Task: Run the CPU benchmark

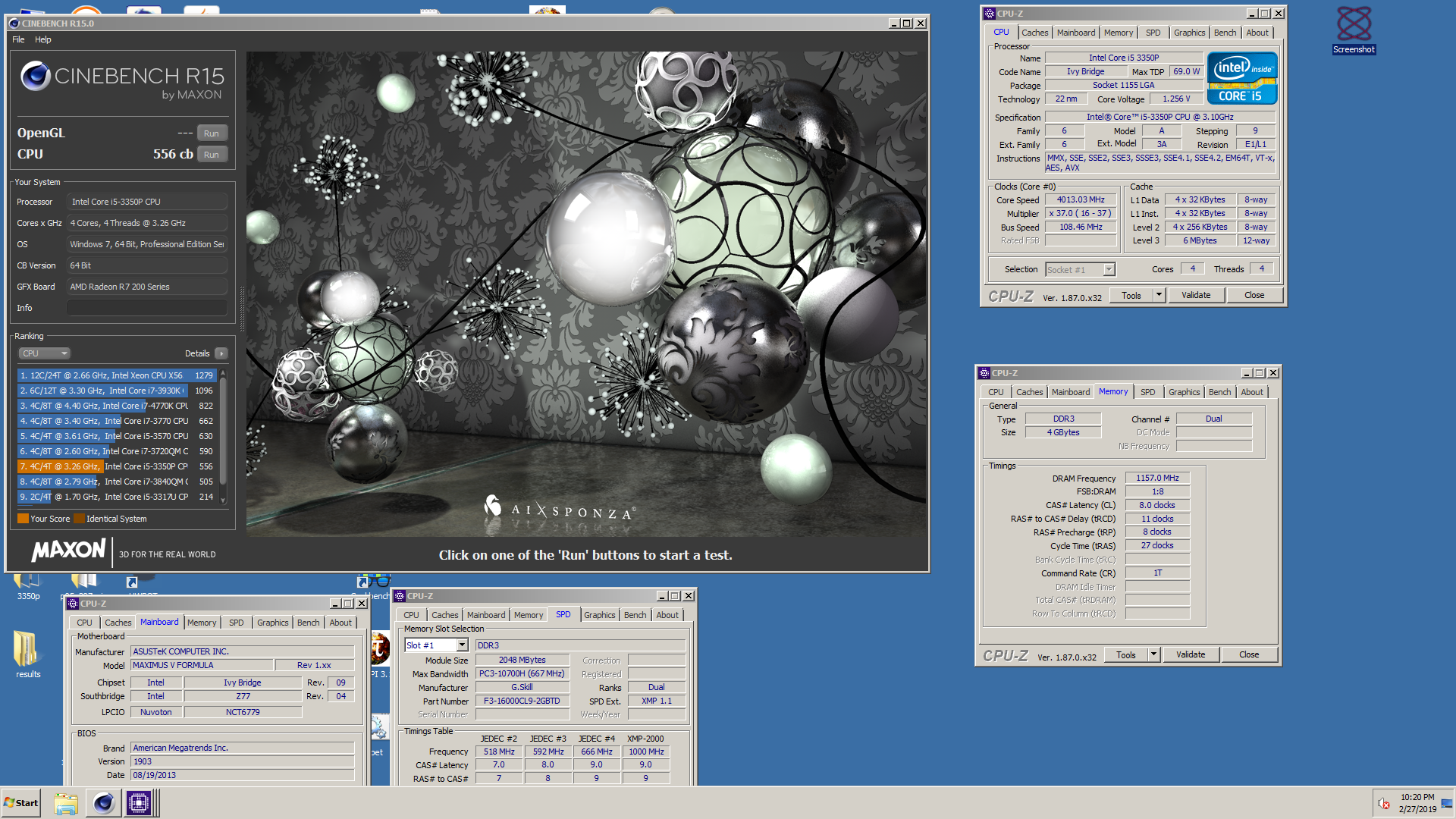Action: click(212, 155)
